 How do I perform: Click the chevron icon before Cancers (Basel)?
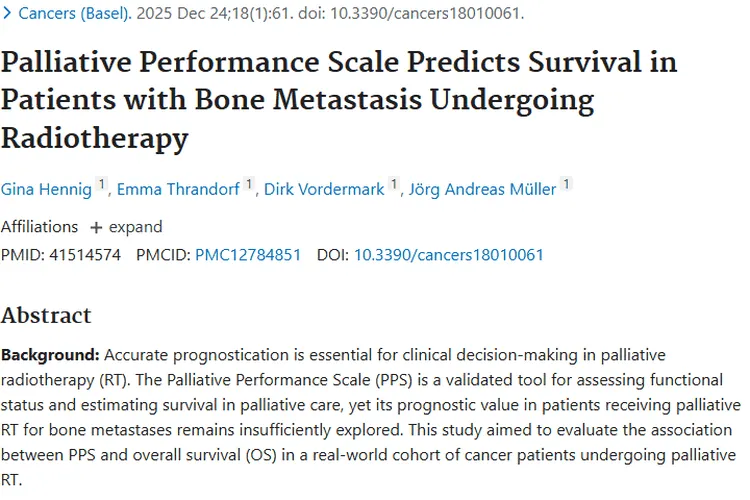click(8, 14)
